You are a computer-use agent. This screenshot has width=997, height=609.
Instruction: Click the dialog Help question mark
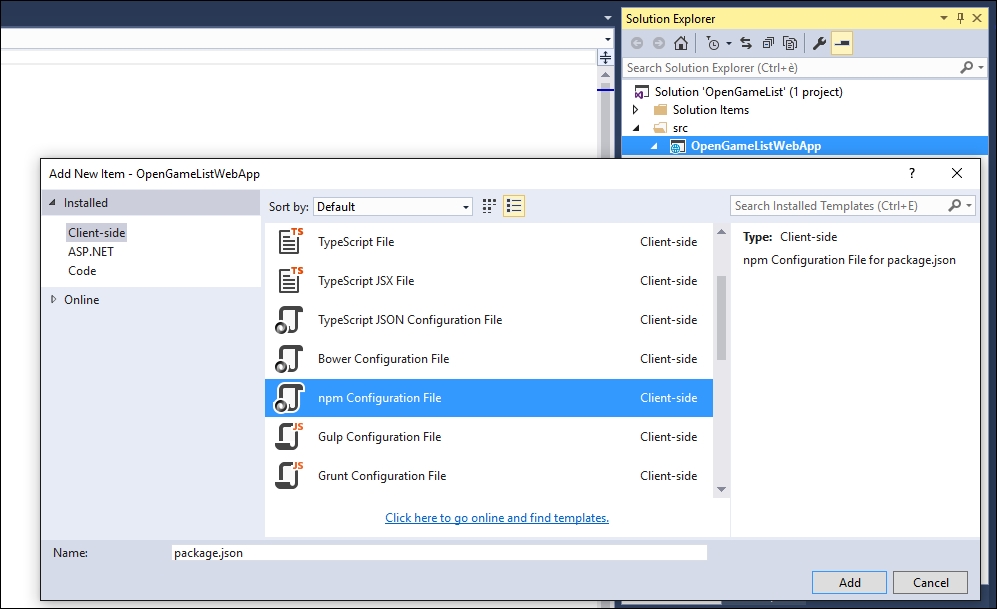[912, 173]
